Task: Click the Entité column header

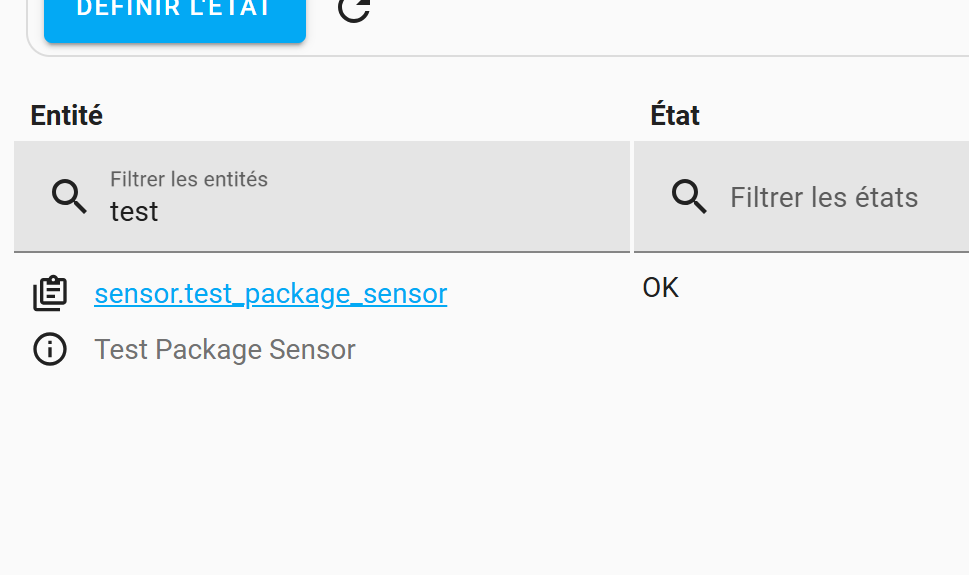Action: coord(67,116)
